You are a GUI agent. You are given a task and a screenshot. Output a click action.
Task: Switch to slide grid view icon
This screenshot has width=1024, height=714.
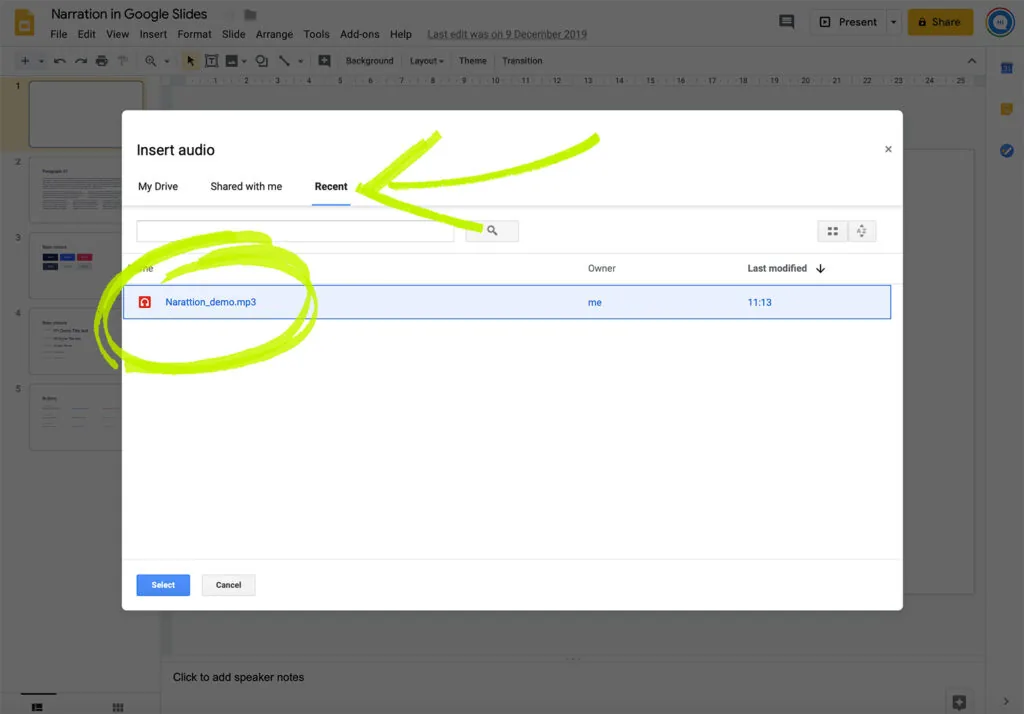coord(118,707)
